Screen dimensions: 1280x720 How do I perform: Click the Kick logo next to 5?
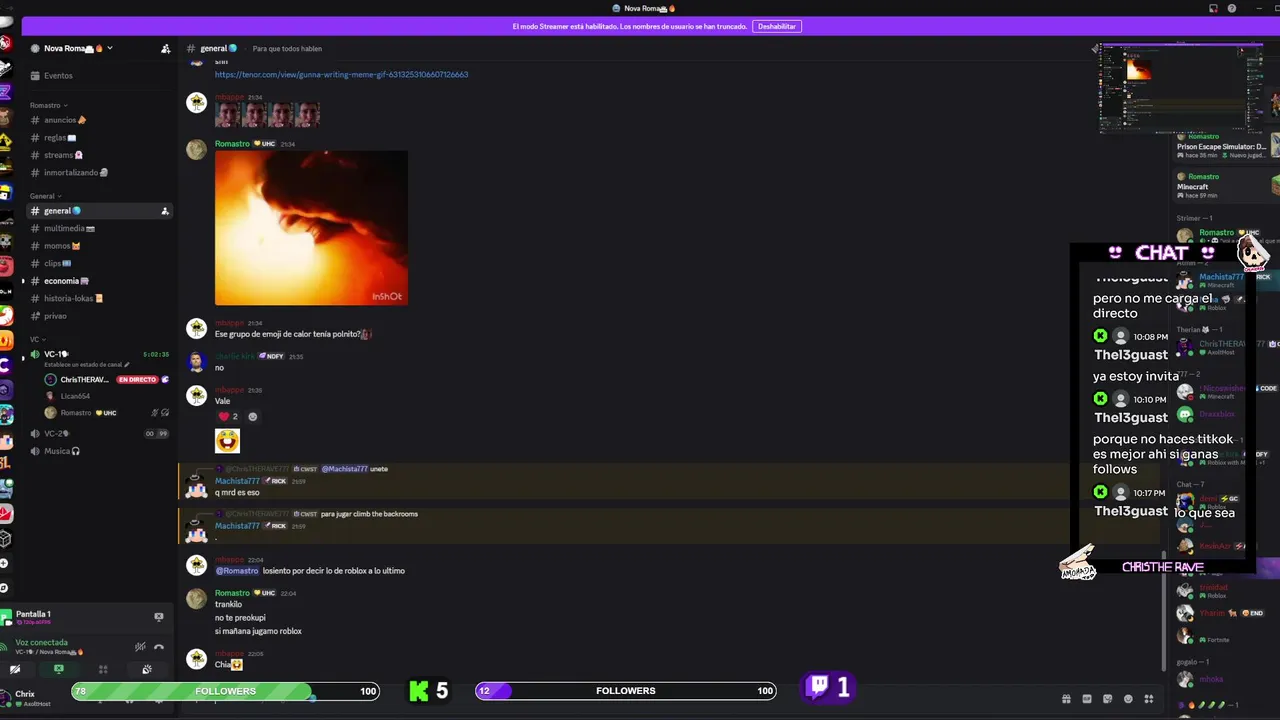click(418, 691)
